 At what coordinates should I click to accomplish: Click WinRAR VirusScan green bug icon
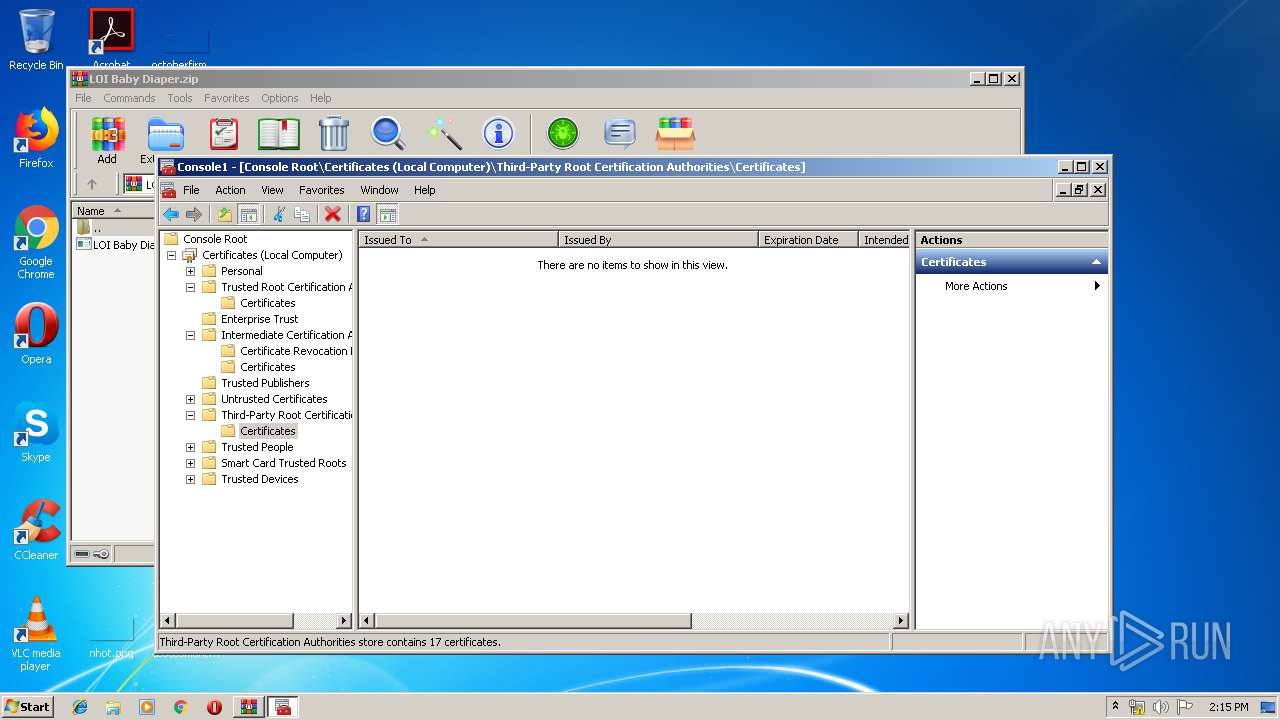point(563,133)
